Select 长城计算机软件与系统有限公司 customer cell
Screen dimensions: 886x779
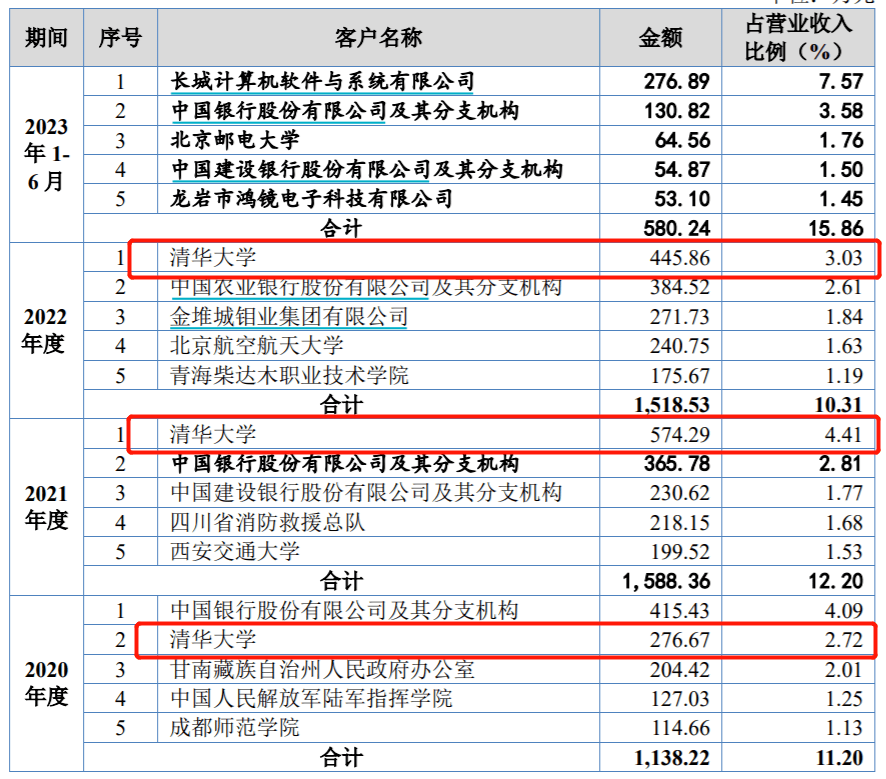point(378,81)
